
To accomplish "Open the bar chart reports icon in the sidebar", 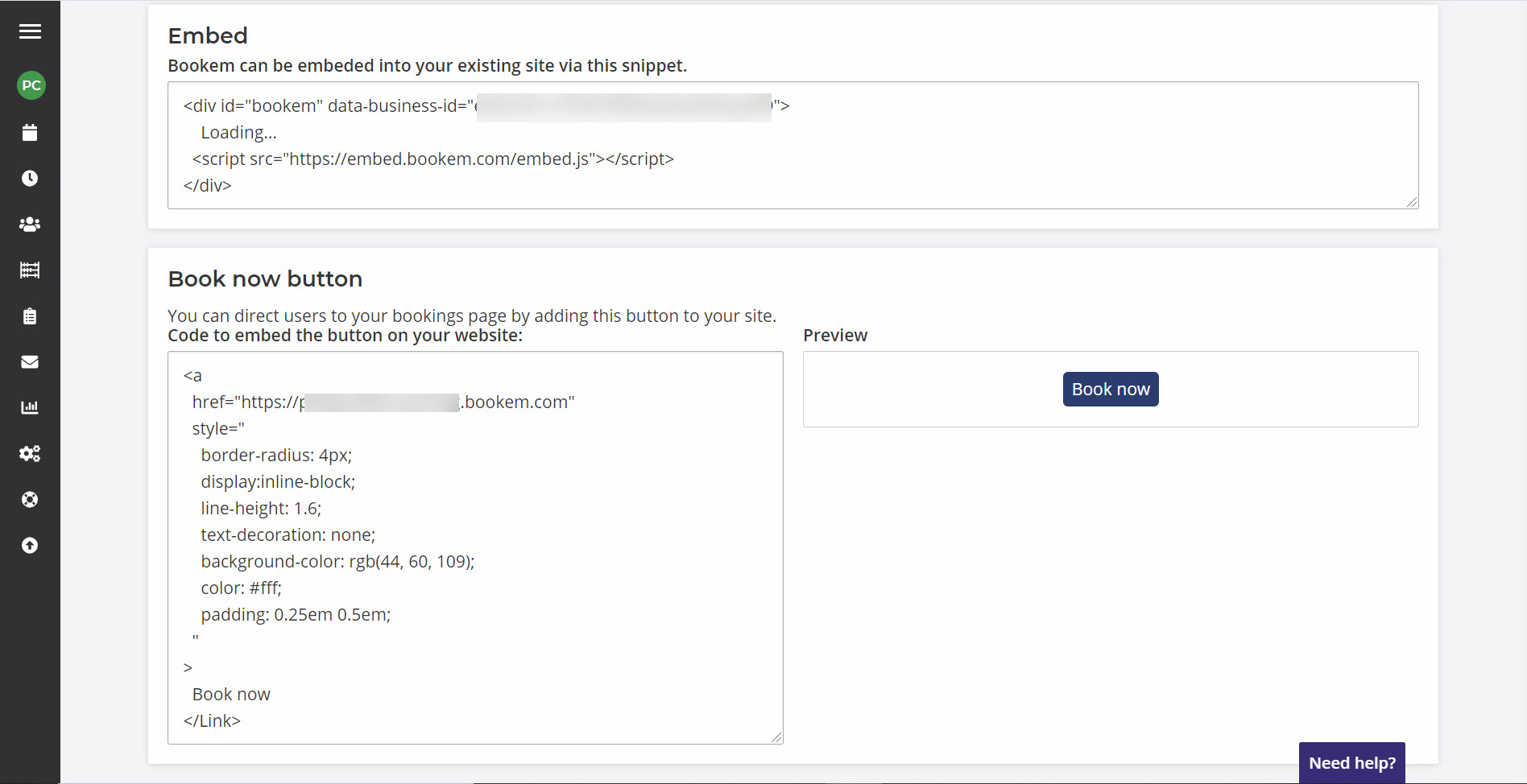I will (30, 408).
